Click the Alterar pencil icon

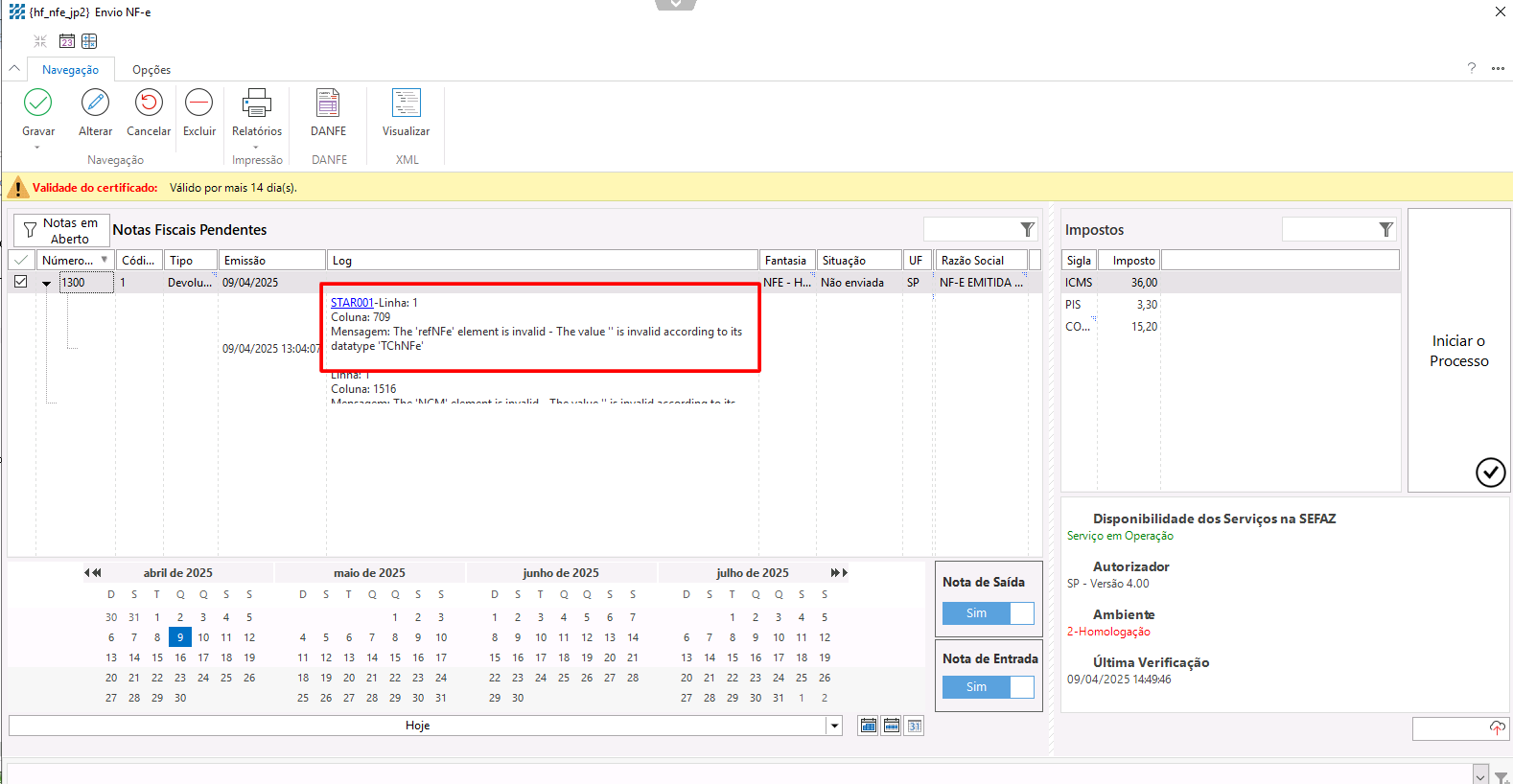[x=95, y=103]
